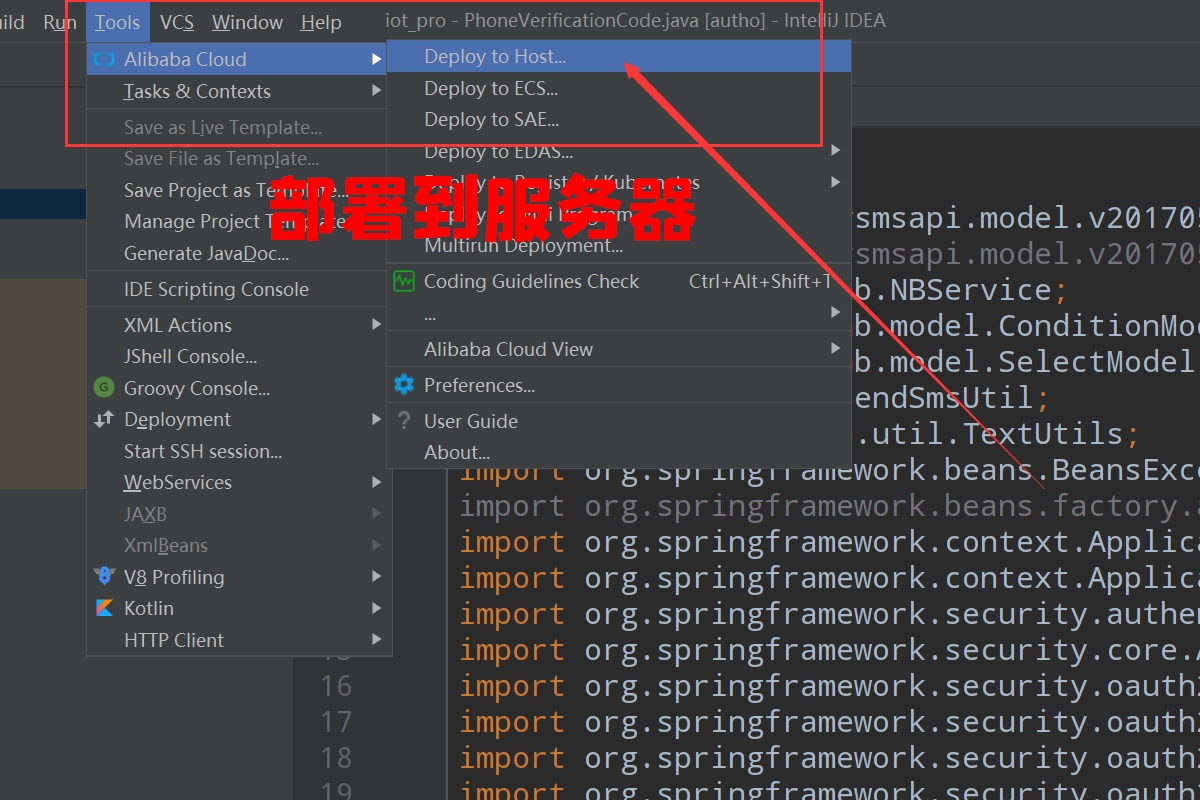
Task: Click the Deployment arrows icon
Action: (x=104, y=420)
